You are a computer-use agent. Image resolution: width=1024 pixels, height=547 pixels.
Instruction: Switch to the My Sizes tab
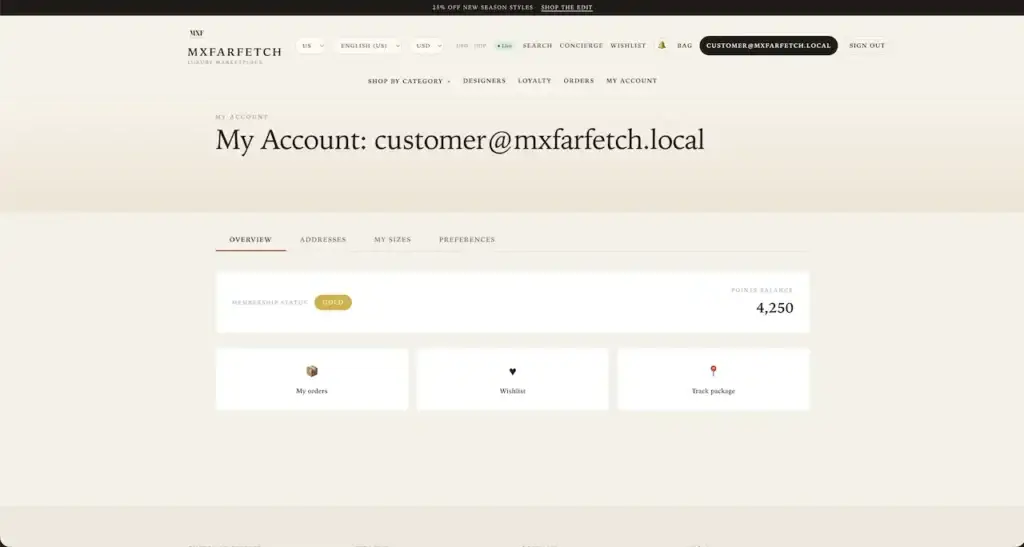(x=392, y=240)
